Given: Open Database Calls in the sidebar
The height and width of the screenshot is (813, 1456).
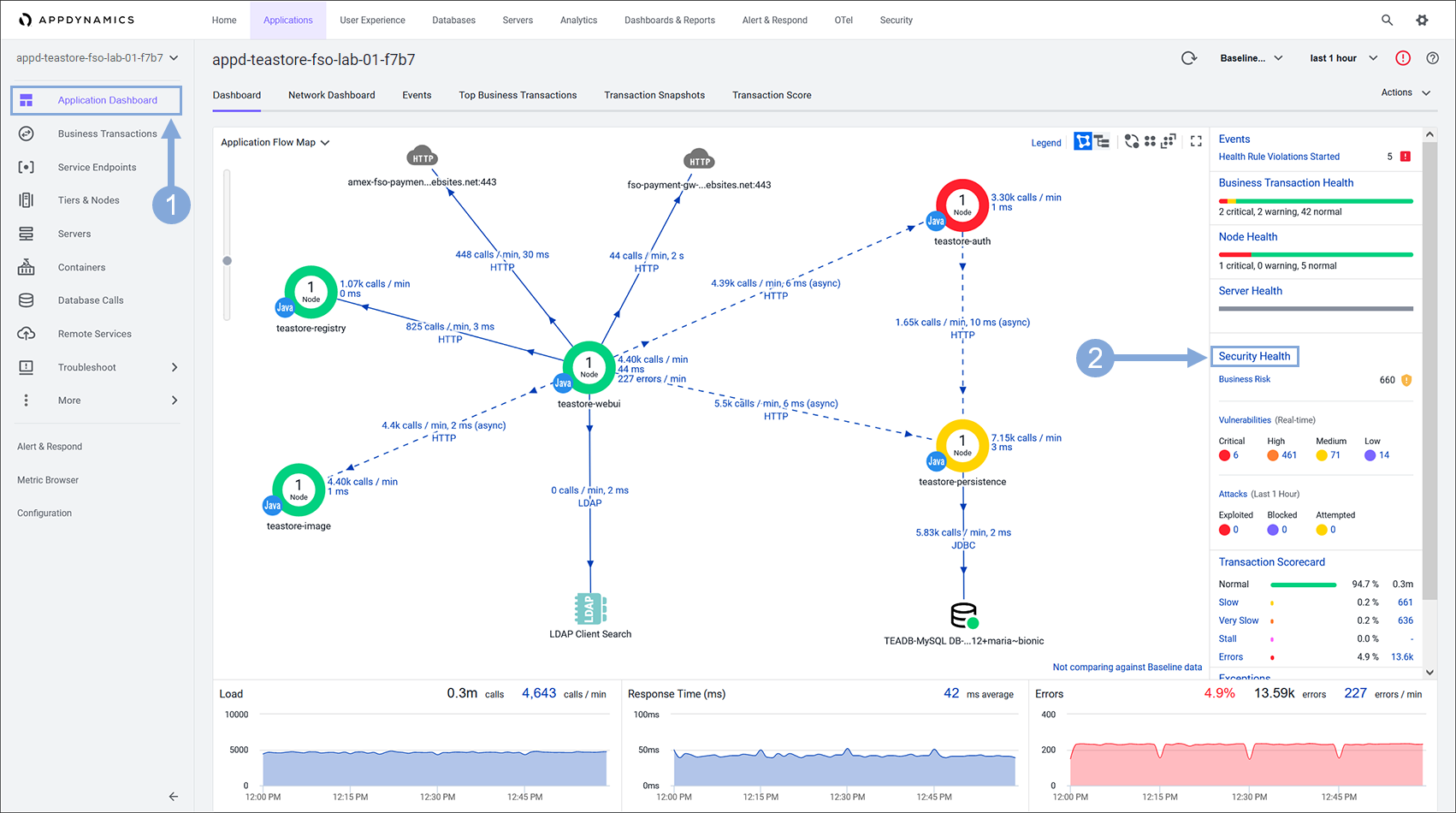Looking at the screenshot, I should (91, 300).
